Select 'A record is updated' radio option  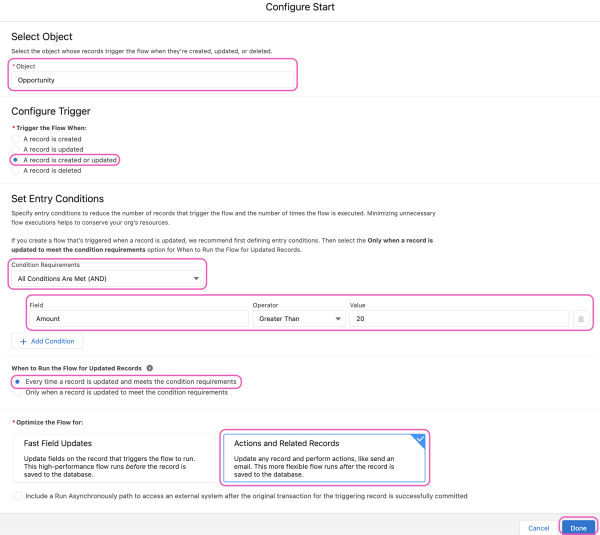pos(15,149)
